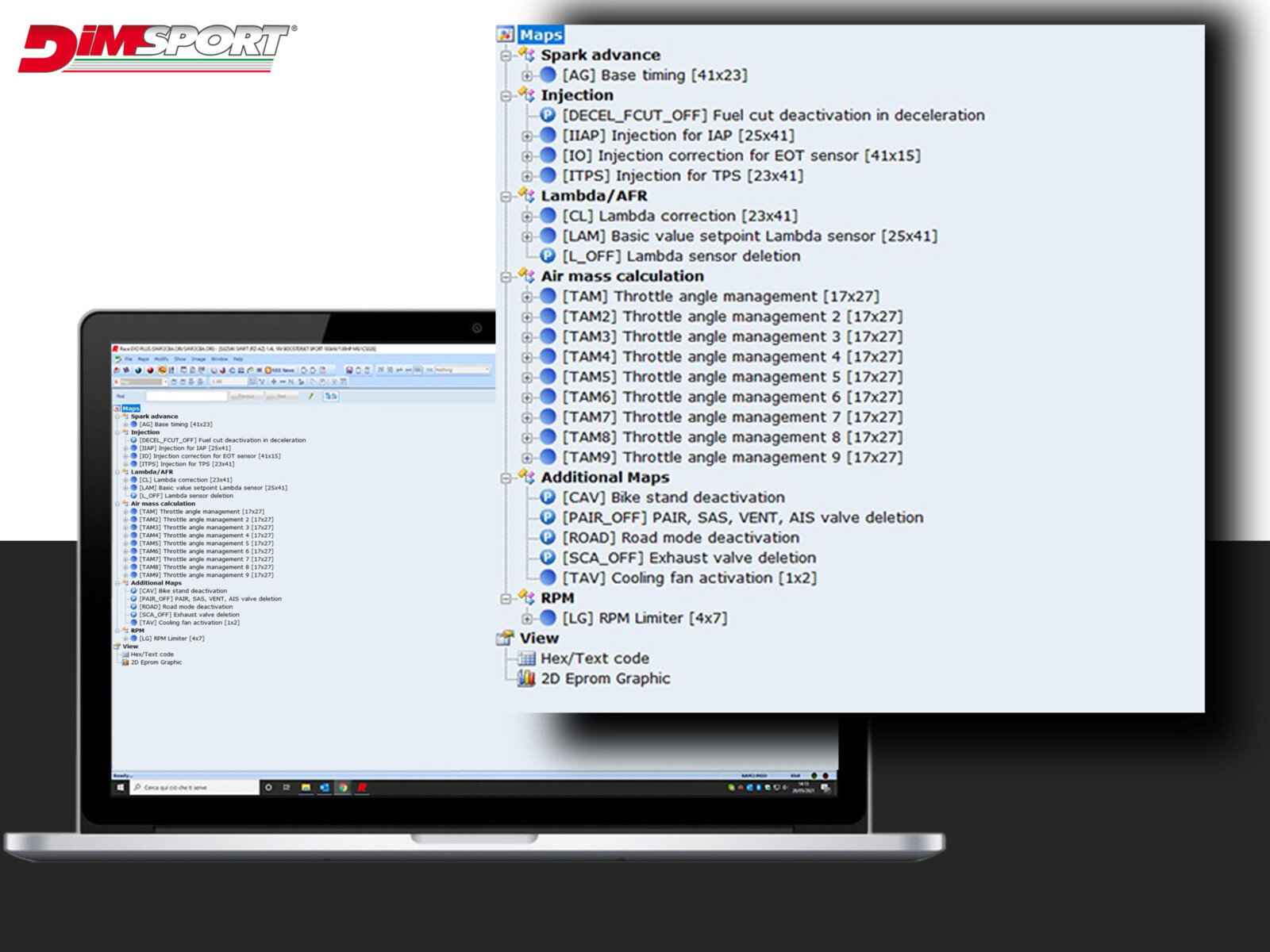Click the P icon next to enlarged Lambda sensor deletion
Image resolution: width=1270 pixels, height=952 pixels.
pos(548,255)
